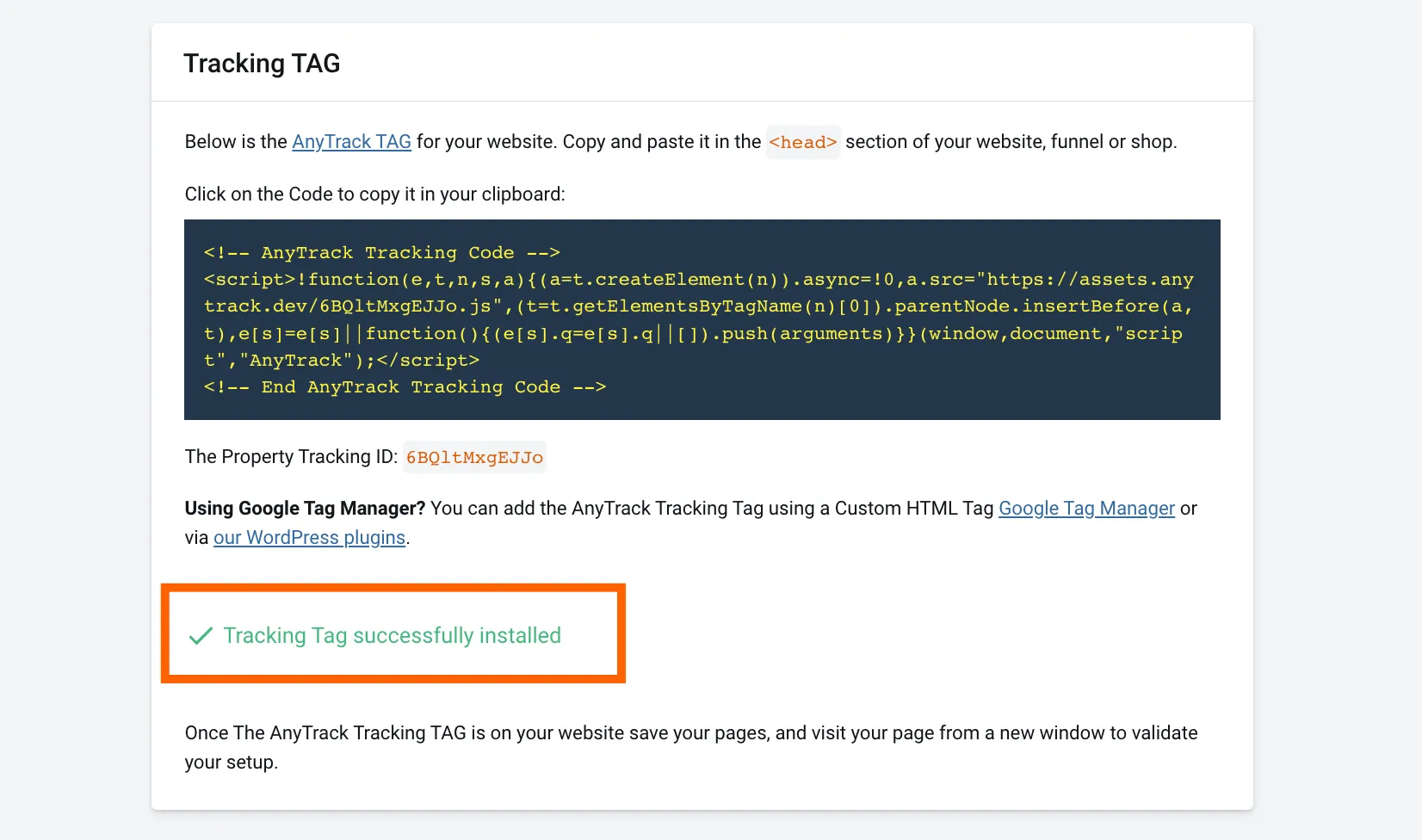Follow the 'our WordPress plugins' link
Screen dimensions: 1422x840
[309, 538]
